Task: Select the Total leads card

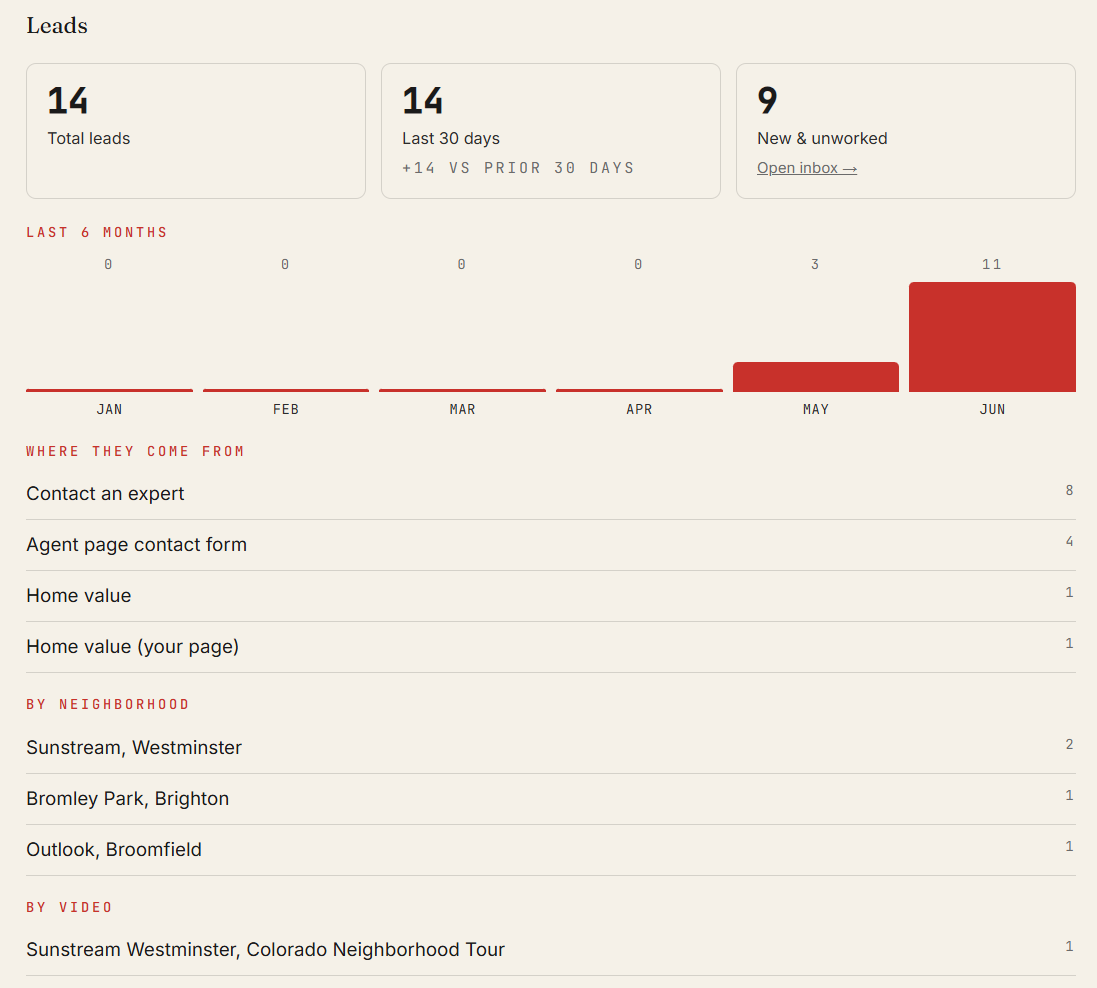Action: [x=196, y=131]
